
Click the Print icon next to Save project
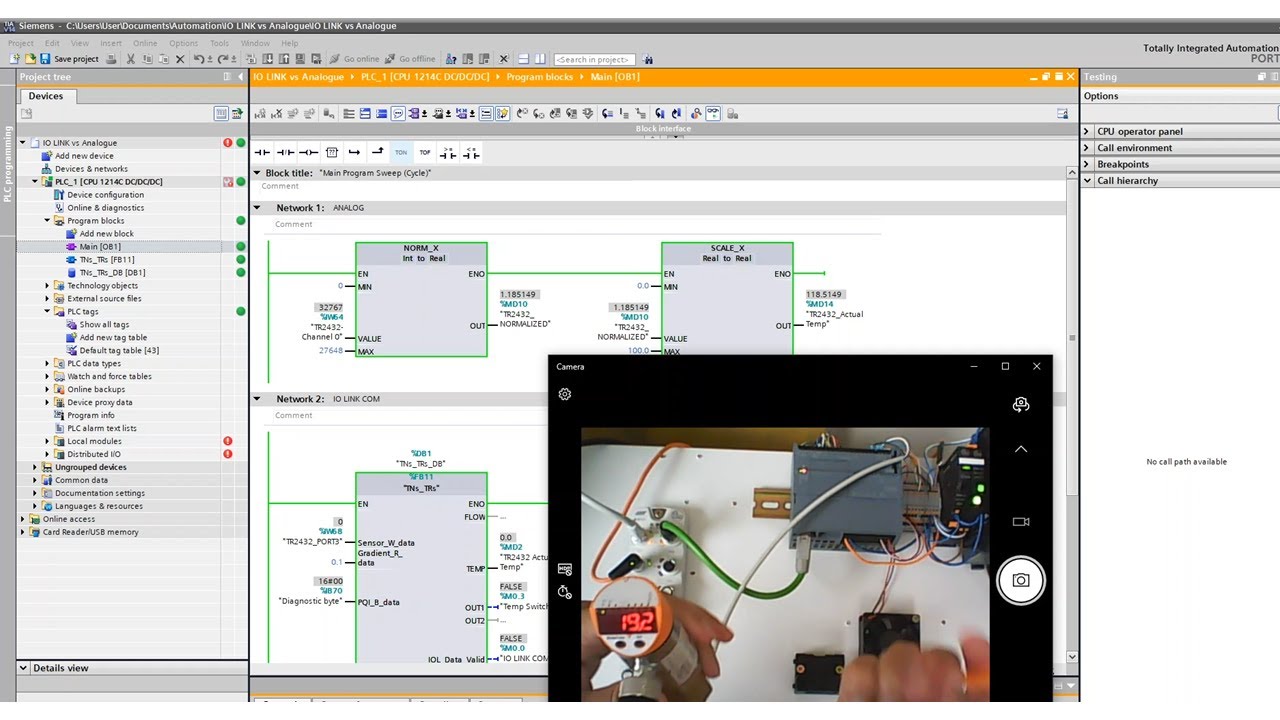coord(112,59)
